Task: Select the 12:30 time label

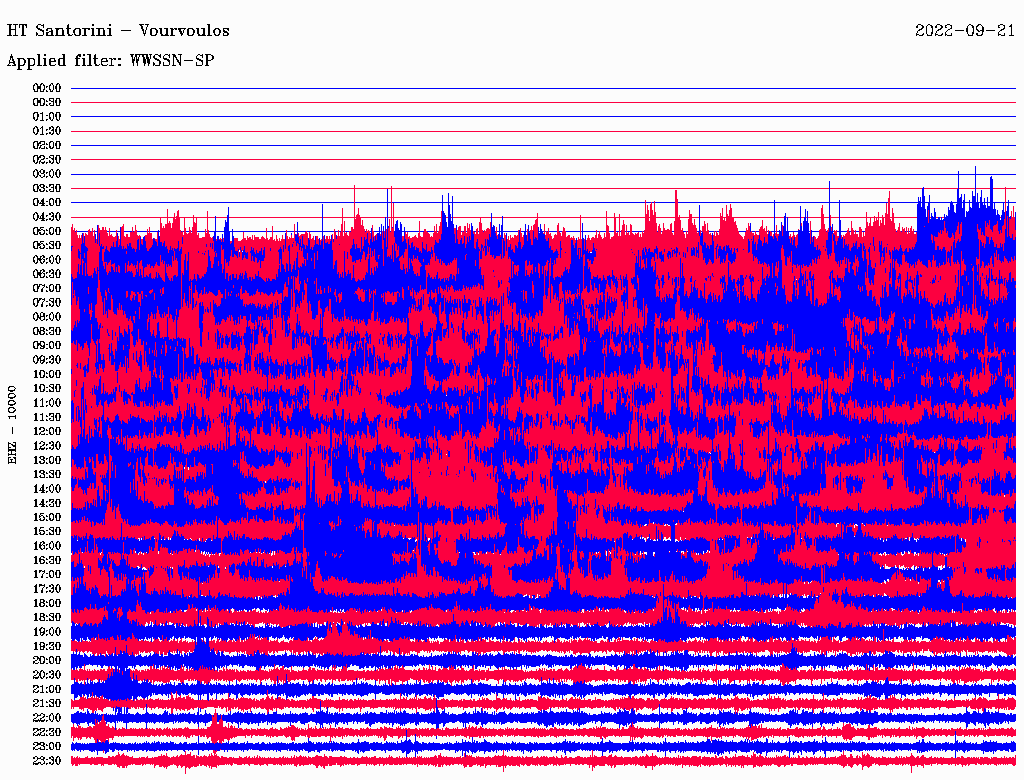Action: [47, 446]
